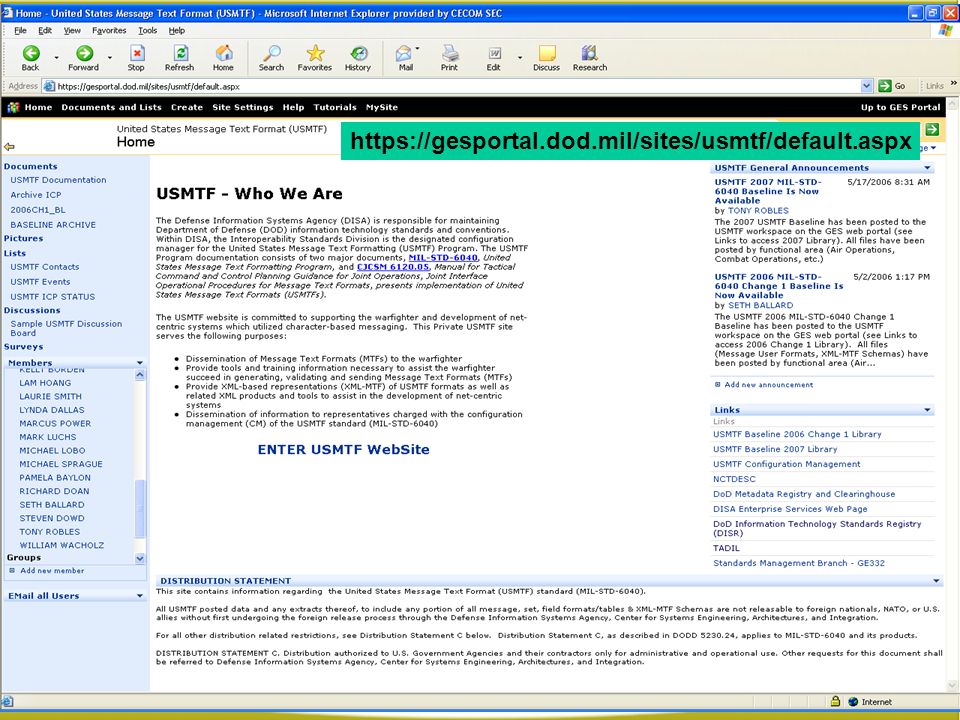960x720 pixels.
Task: Click the Mail toolbar icon
Action: tap(404, 53)
